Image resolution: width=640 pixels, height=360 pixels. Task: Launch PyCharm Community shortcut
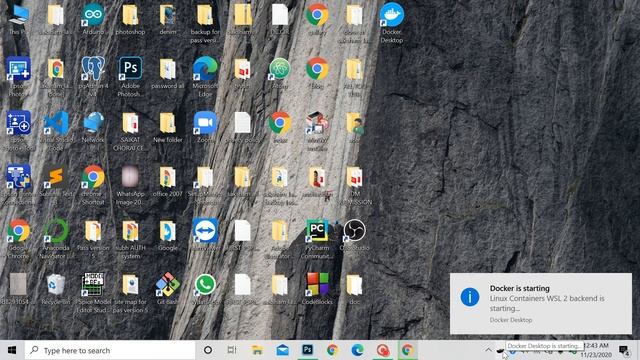pyautogui.click(x=317, y=238)
